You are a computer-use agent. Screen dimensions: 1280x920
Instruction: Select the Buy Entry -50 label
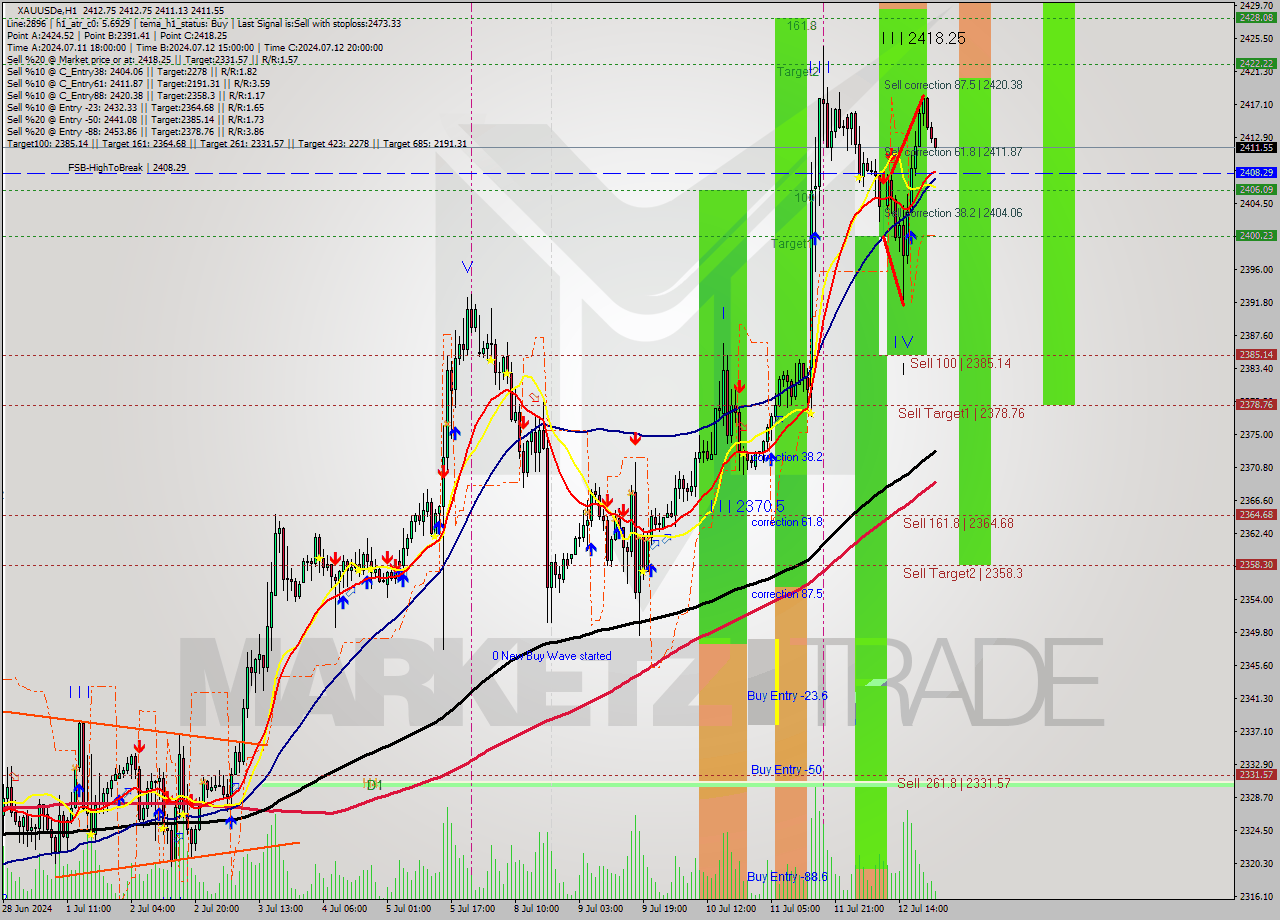point(786,770)
